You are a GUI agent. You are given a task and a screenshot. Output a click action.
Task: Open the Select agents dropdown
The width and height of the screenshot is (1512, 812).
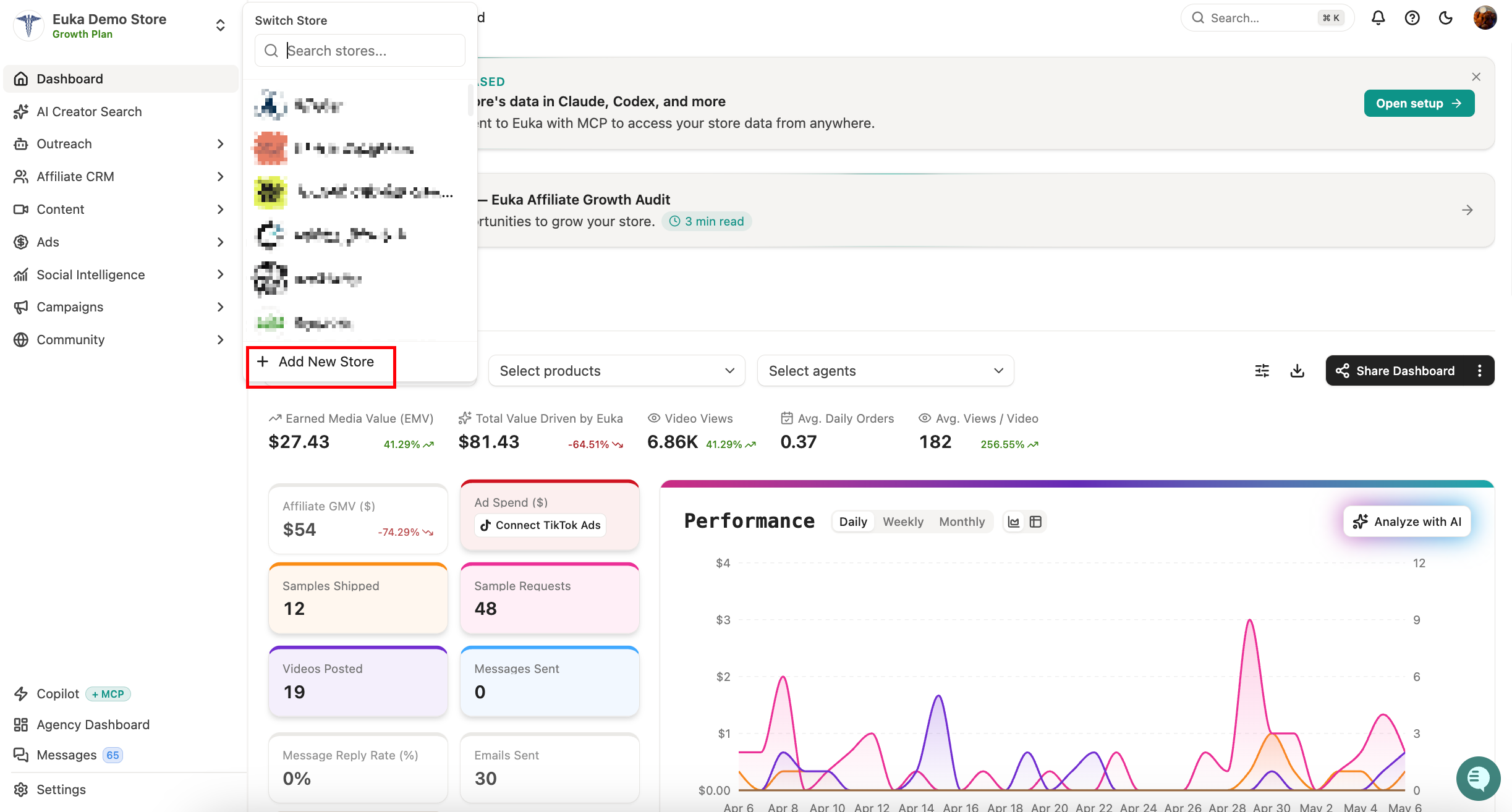(x=885, y=371)
